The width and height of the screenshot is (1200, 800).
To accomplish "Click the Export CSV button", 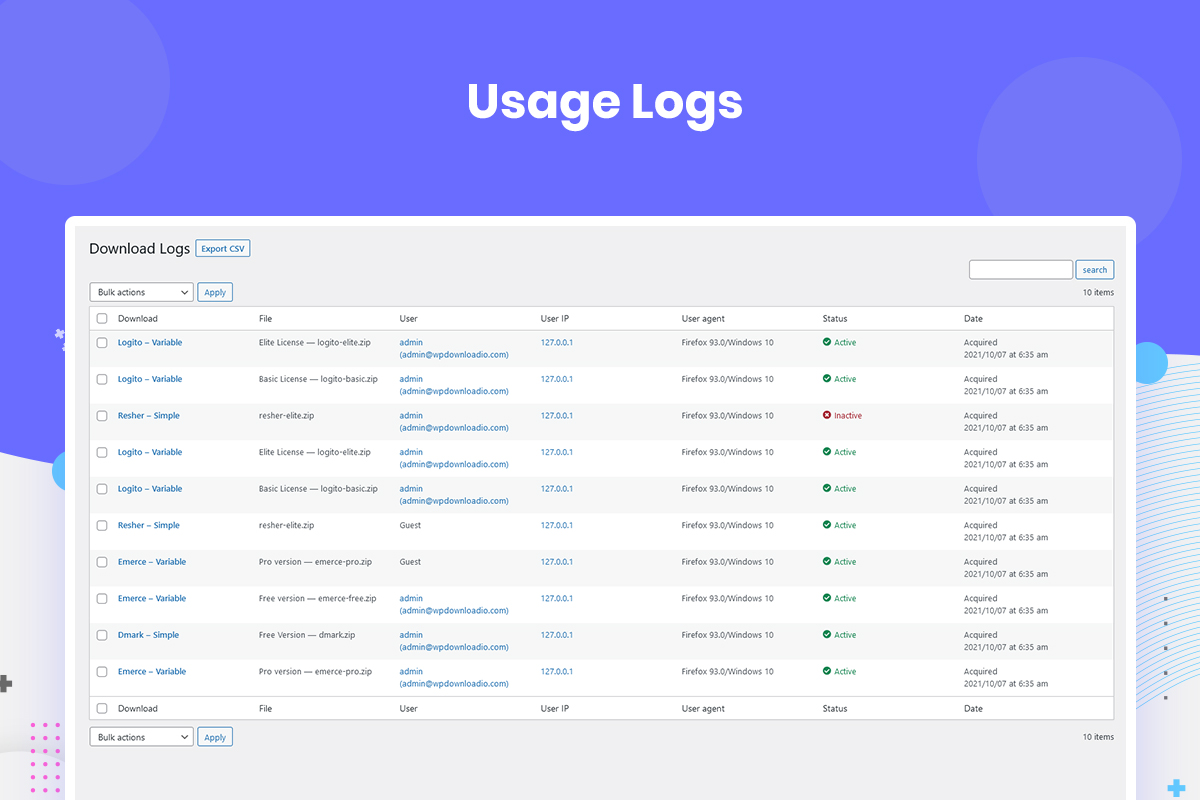I will pyautogui.click(x=222, y=248).
